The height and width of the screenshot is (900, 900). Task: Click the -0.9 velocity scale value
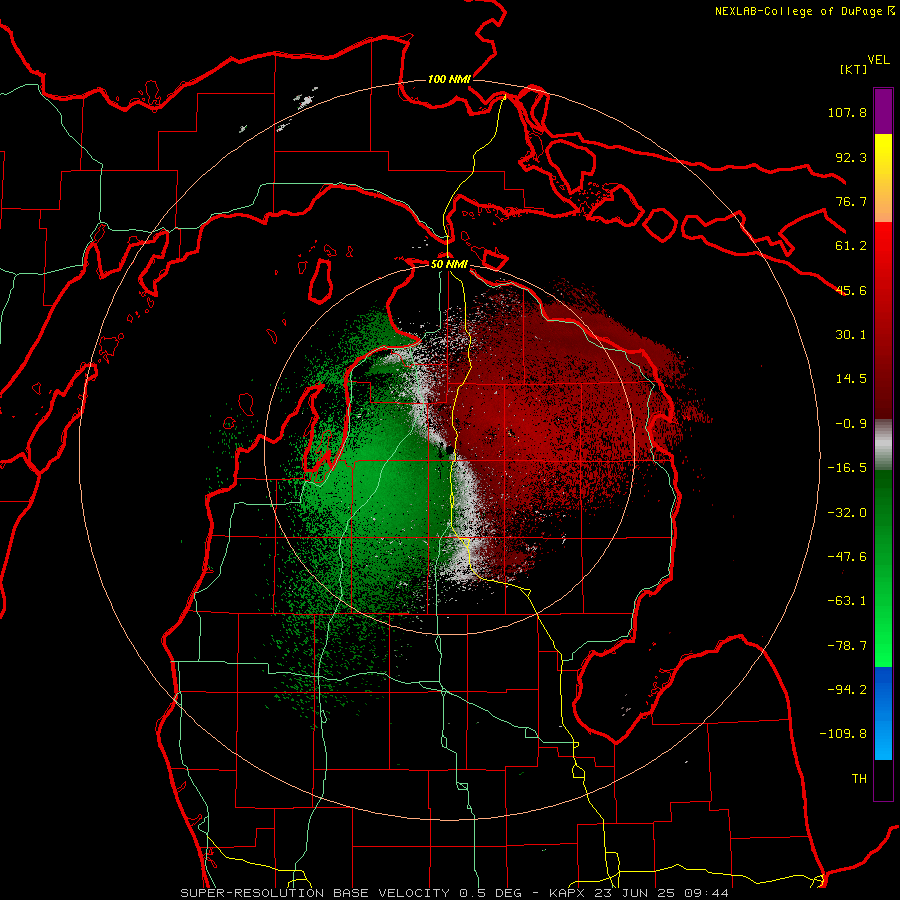coord(851,424)
